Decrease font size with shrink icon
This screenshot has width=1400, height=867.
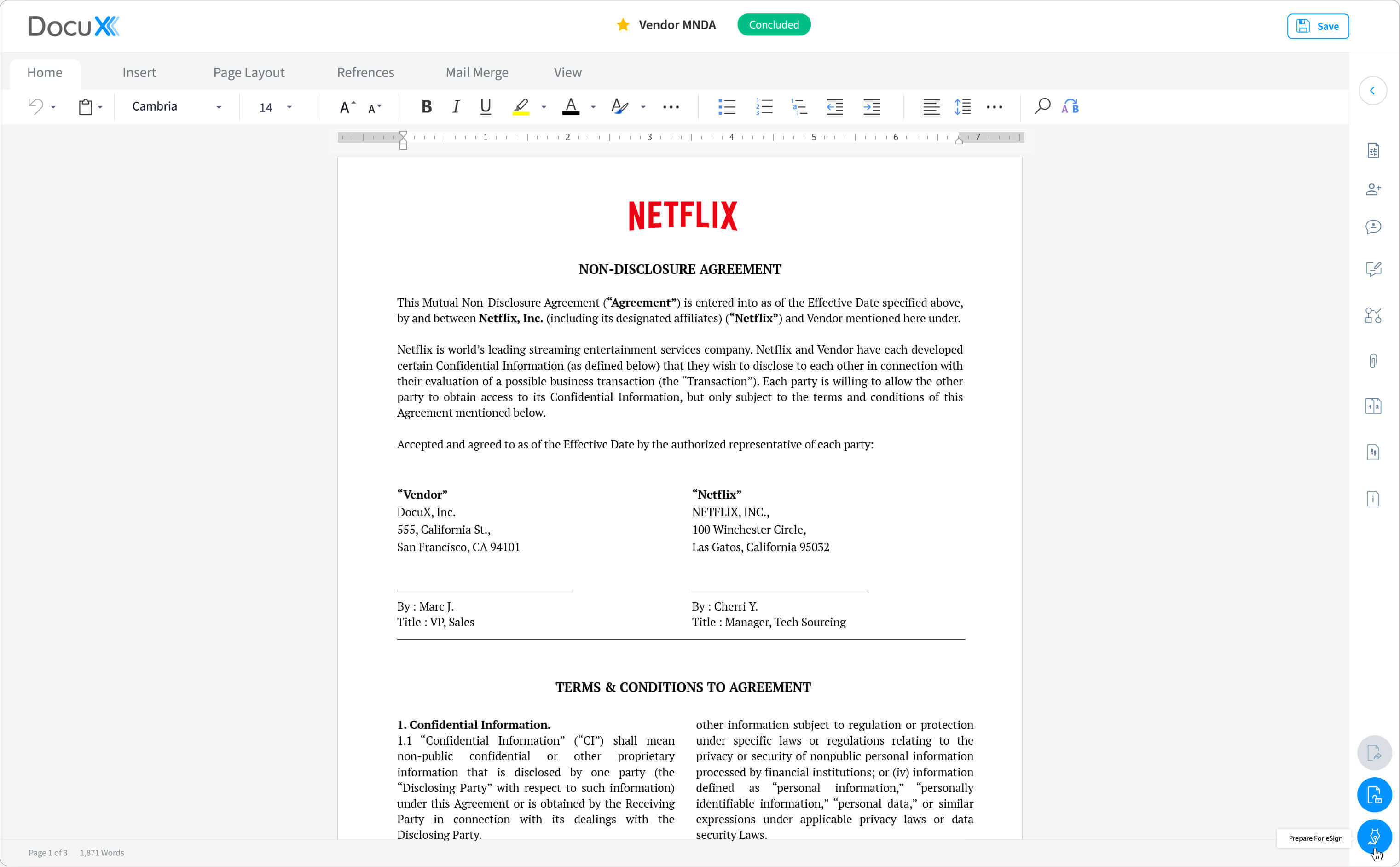(x=375, y=108)
